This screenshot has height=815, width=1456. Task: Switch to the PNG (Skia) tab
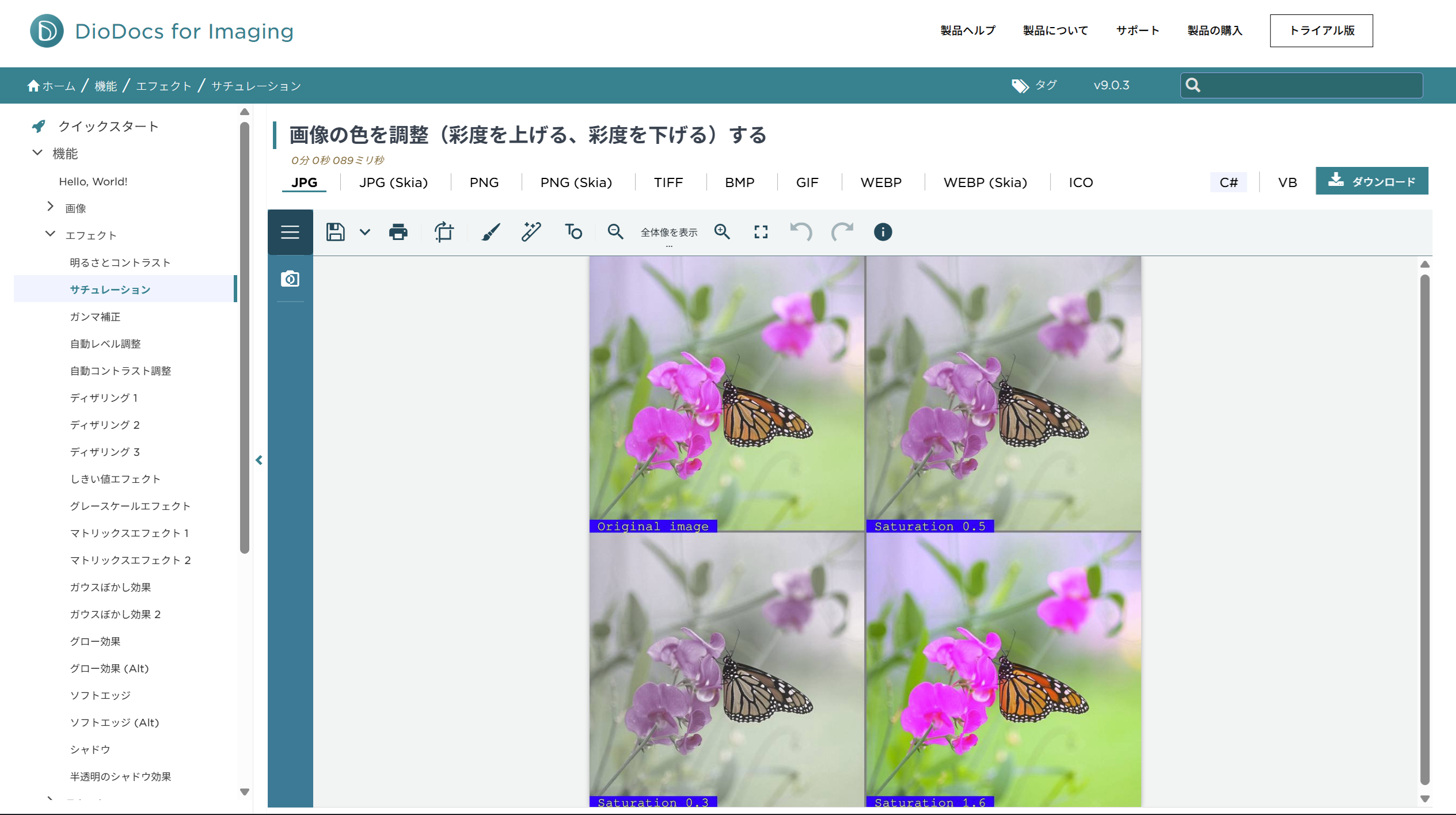[576, 182]
